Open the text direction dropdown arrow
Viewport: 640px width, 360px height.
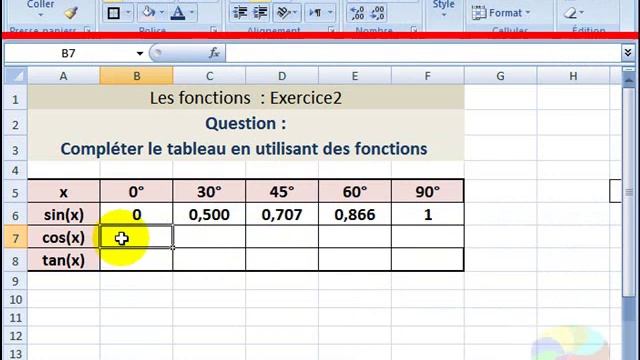click(330, 13)
